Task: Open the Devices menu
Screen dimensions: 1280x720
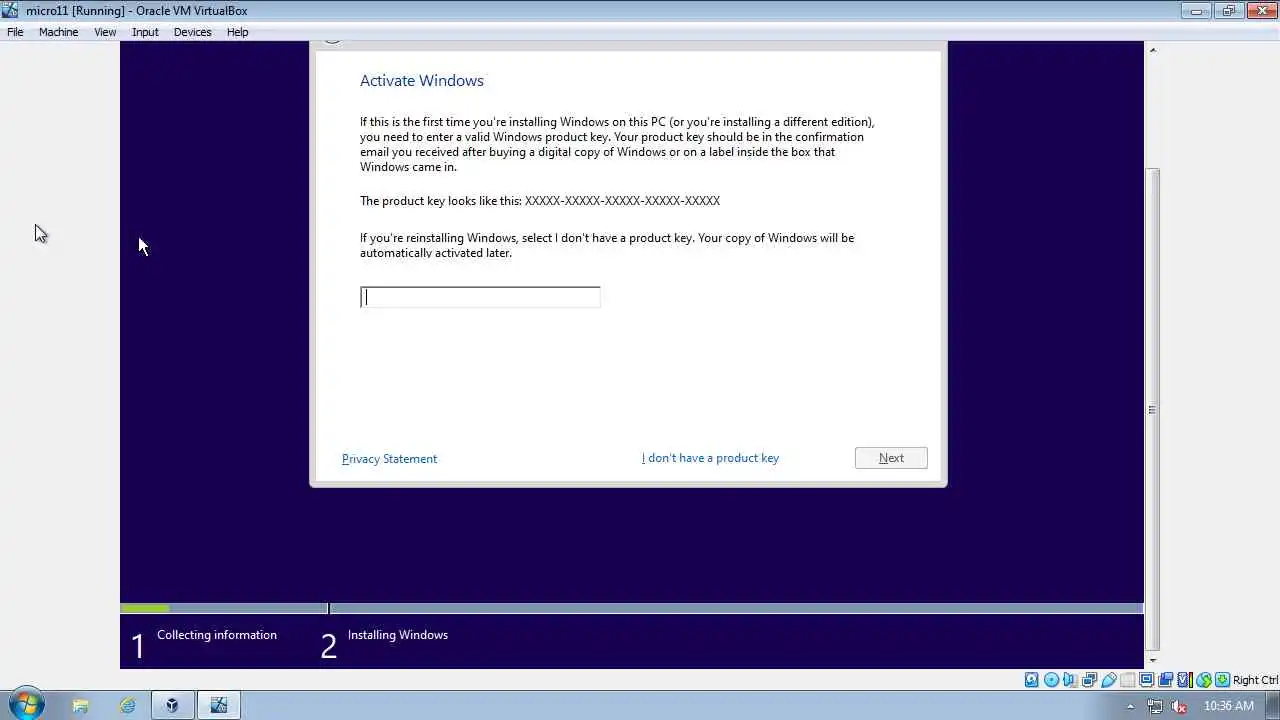Action: [192, 32]
